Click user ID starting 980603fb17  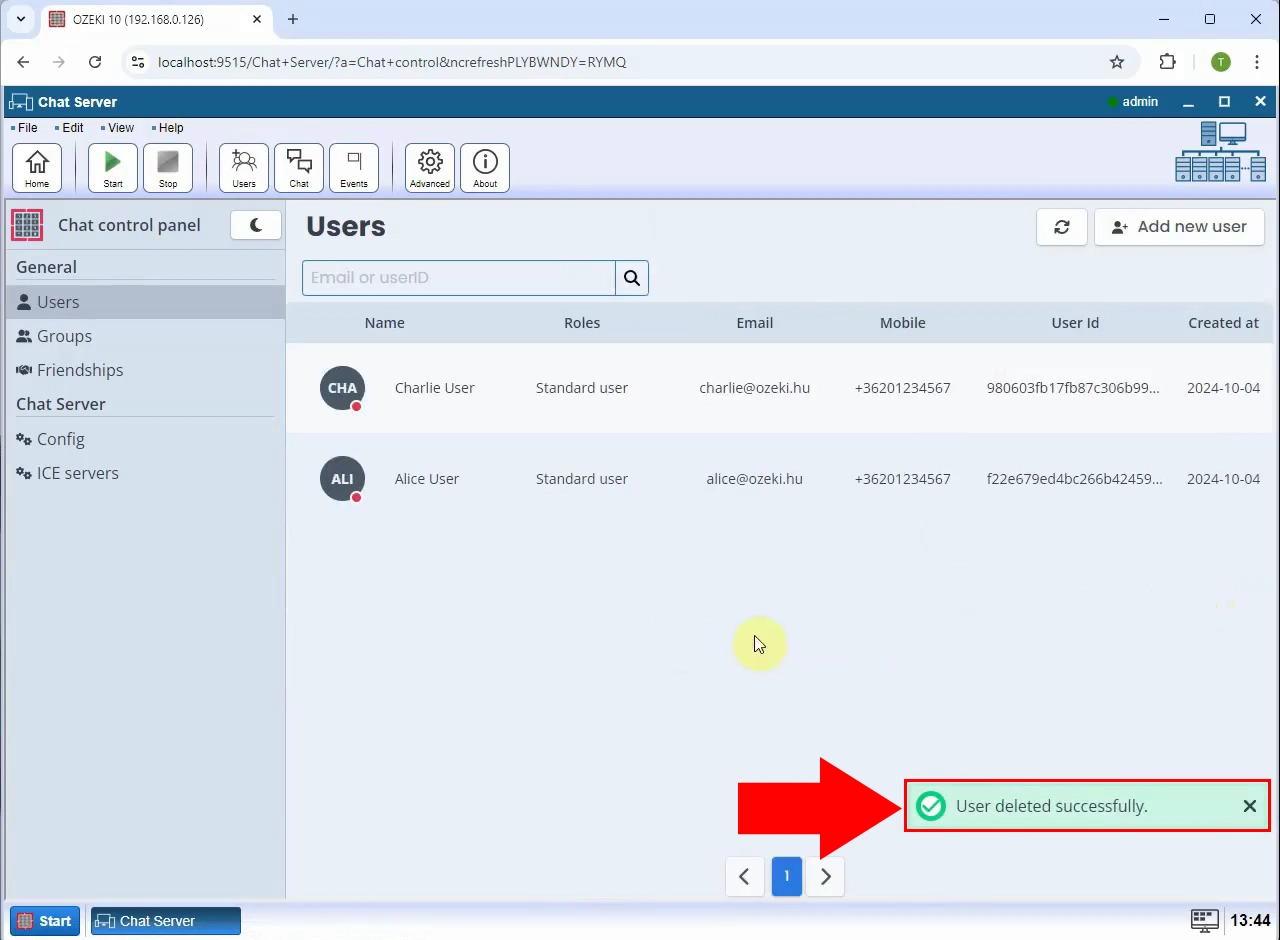click(x=1073, y=388)
